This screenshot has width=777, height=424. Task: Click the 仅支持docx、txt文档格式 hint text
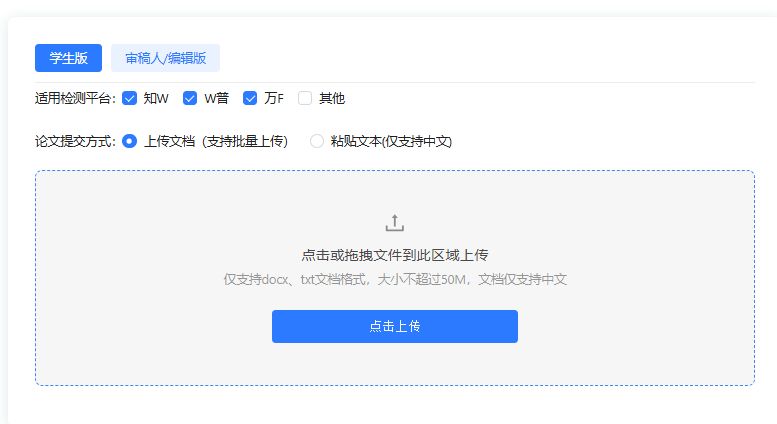click(395, 279)
